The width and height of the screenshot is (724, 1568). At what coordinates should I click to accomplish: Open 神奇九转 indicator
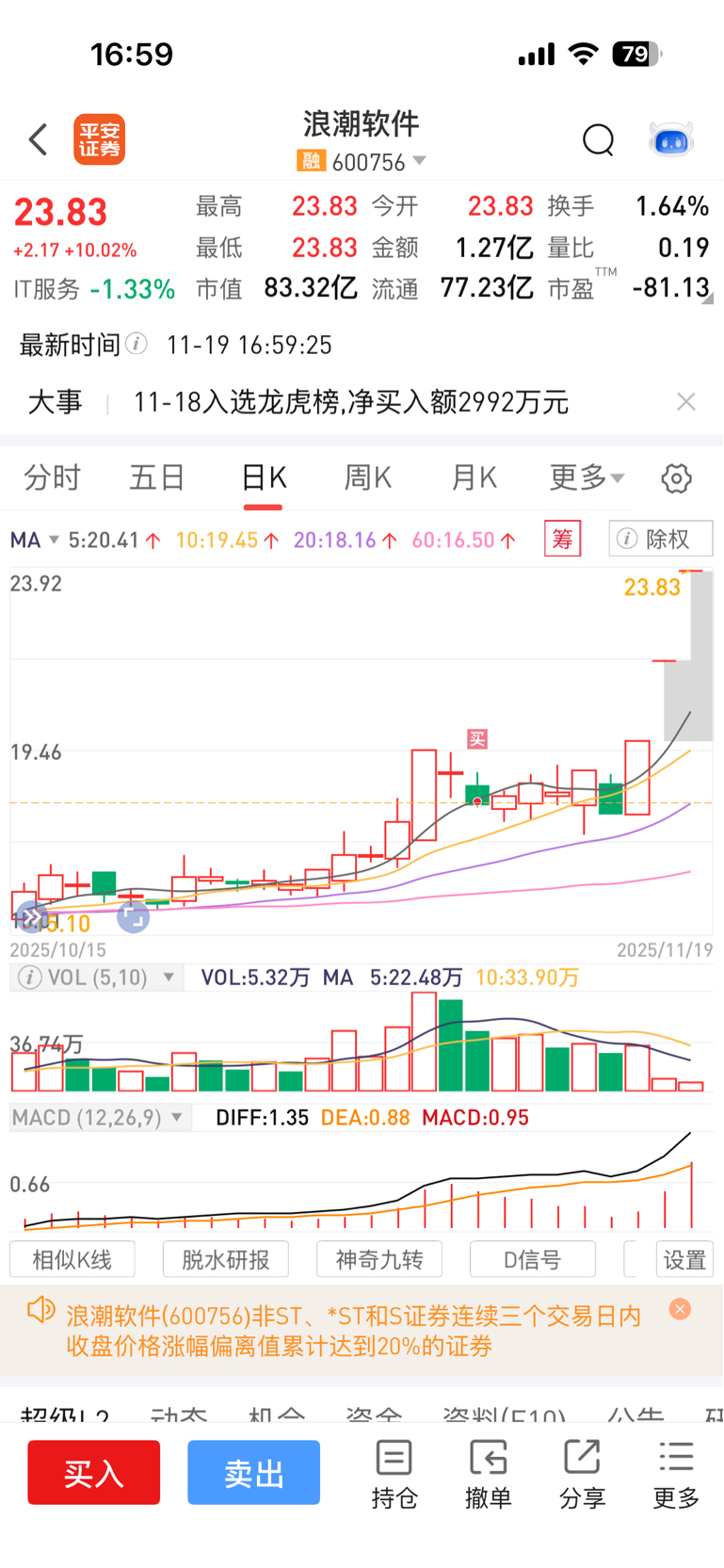(379, 1259)
